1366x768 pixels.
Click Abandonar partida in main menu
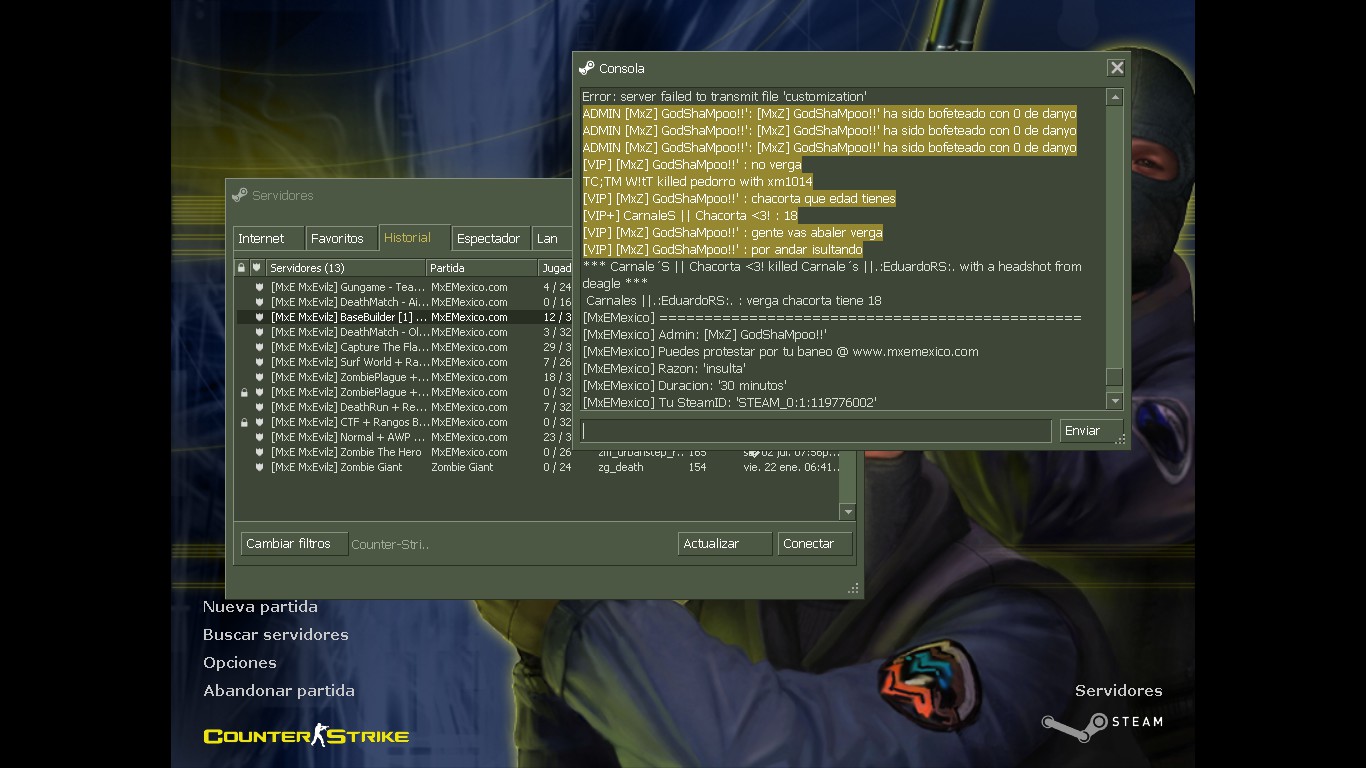tap(279, 691)
